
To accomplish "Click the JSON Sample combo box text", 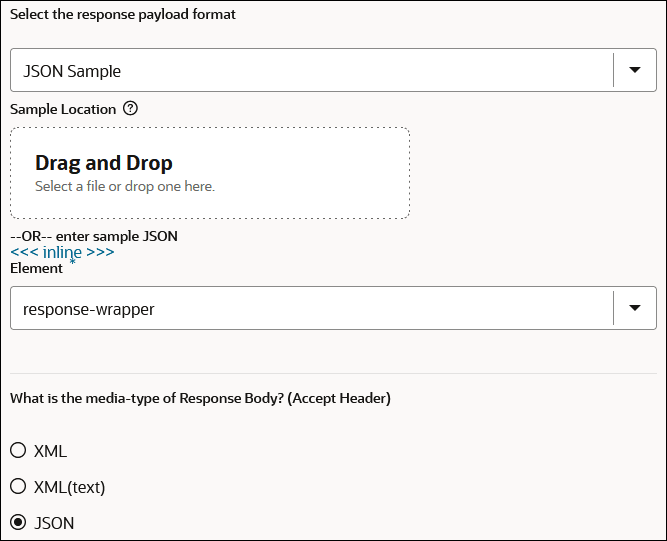I will 72,71.
